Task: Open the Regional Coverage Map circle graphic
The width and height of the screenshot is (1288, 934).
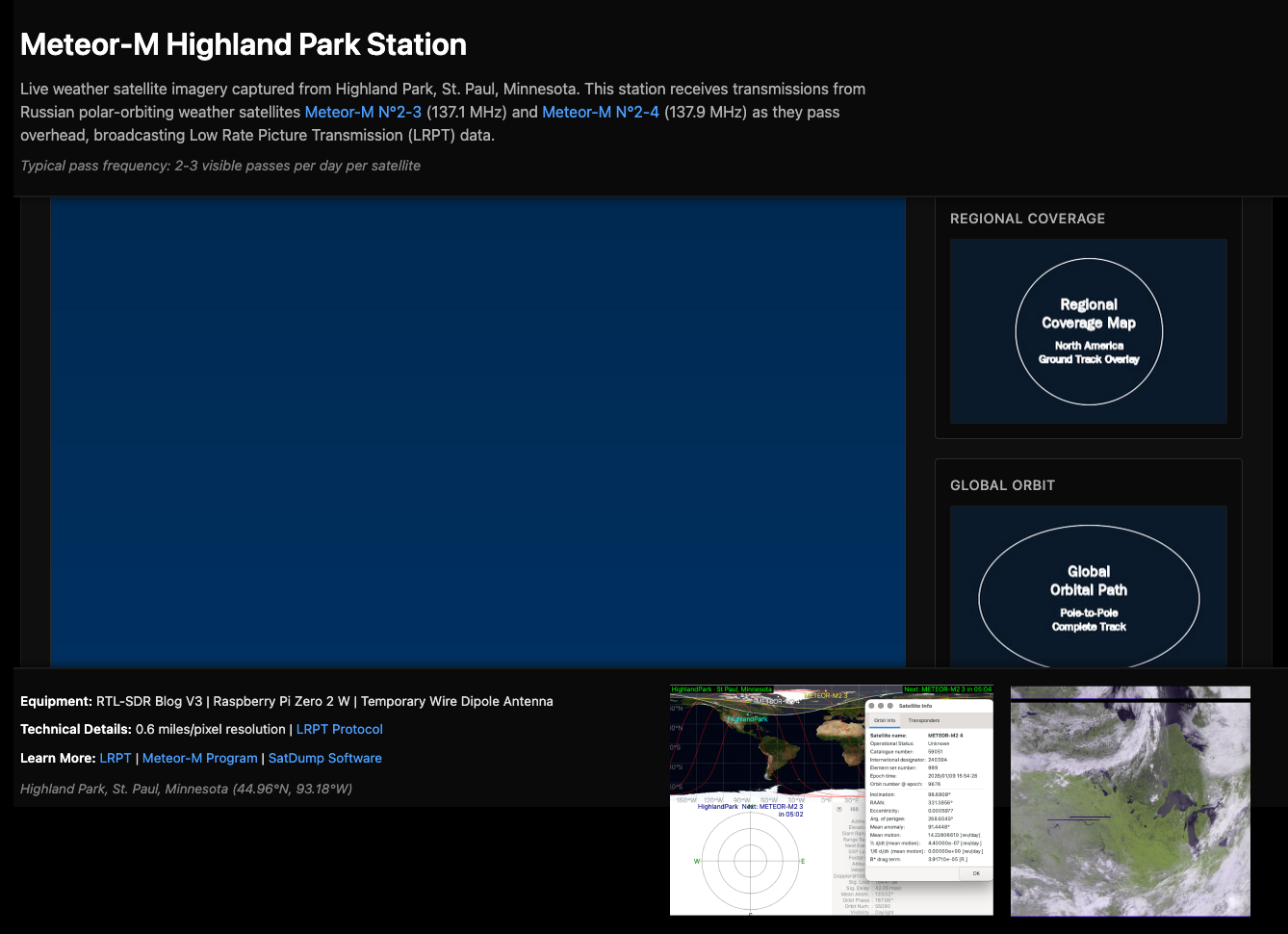Action: pos(1089,331)
